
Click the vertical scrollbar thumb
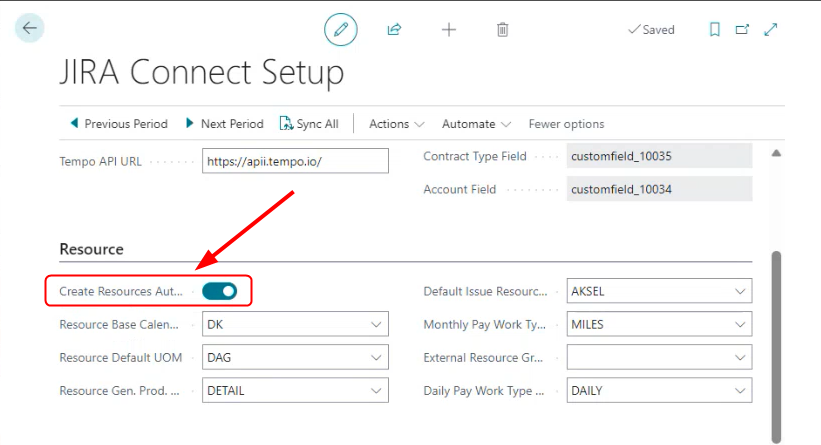point(776,347)
